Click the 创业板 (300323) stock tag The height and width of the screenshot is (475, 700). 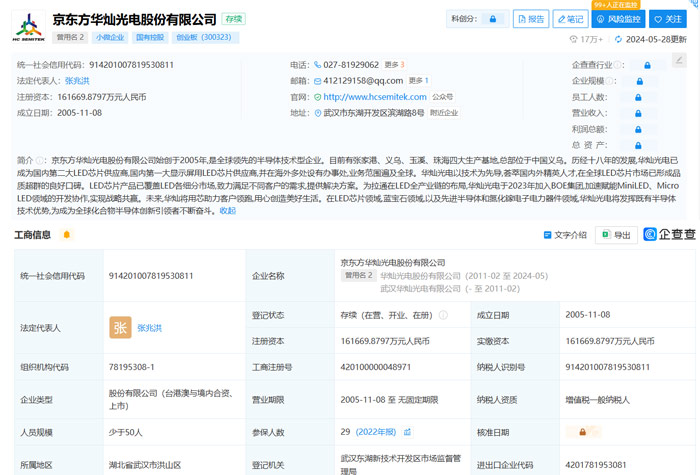click(x=205, y=38)
